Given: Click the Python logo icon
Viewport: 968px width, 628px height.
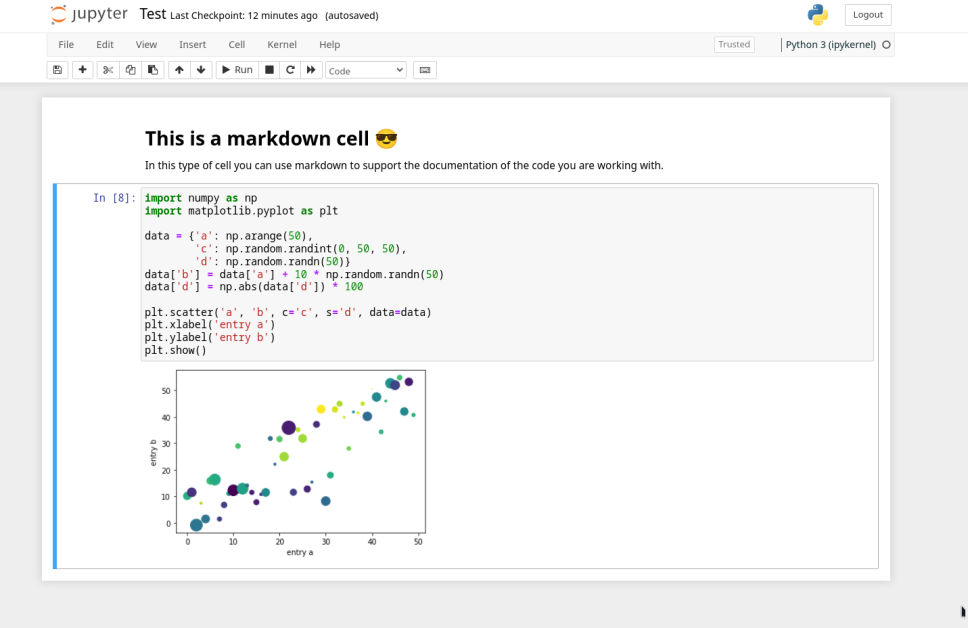Looking at the screenshot, I should (817, 15).
